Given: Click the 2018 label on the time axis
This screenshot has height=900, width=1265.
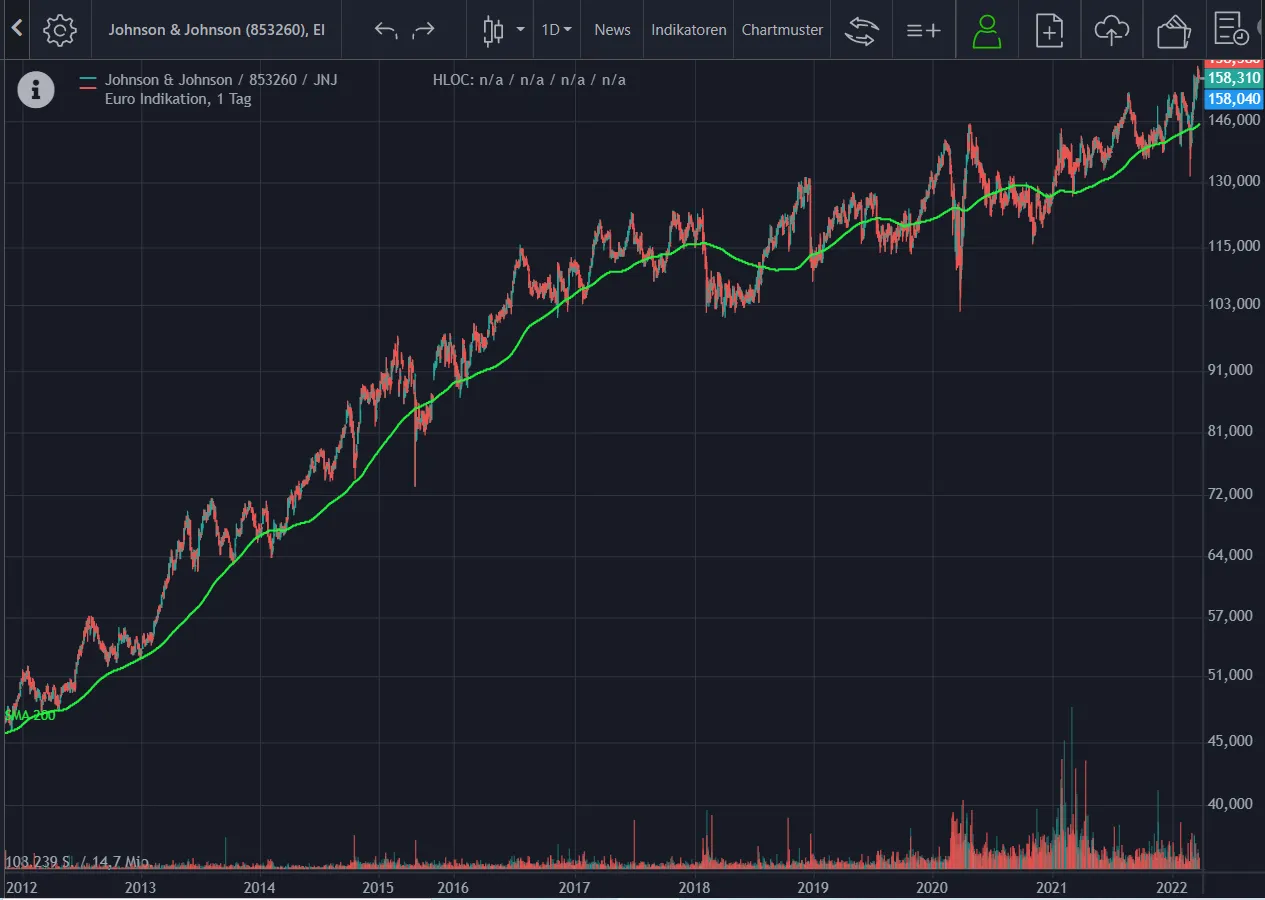Looking at the screenshot, I should tap(694, 886).
